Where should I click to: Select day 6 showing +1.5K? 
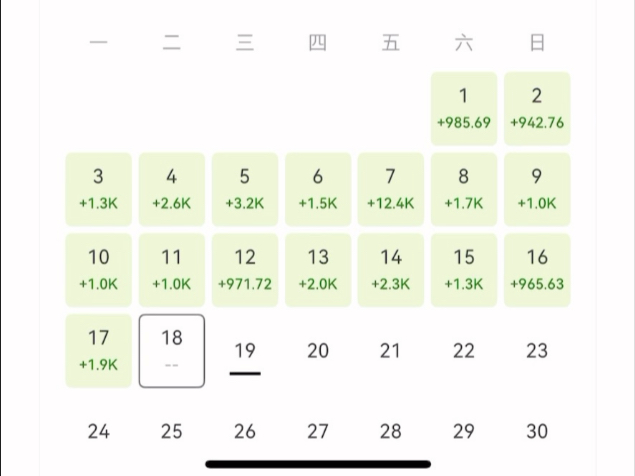pyautogui.click(x=318, y=189)
